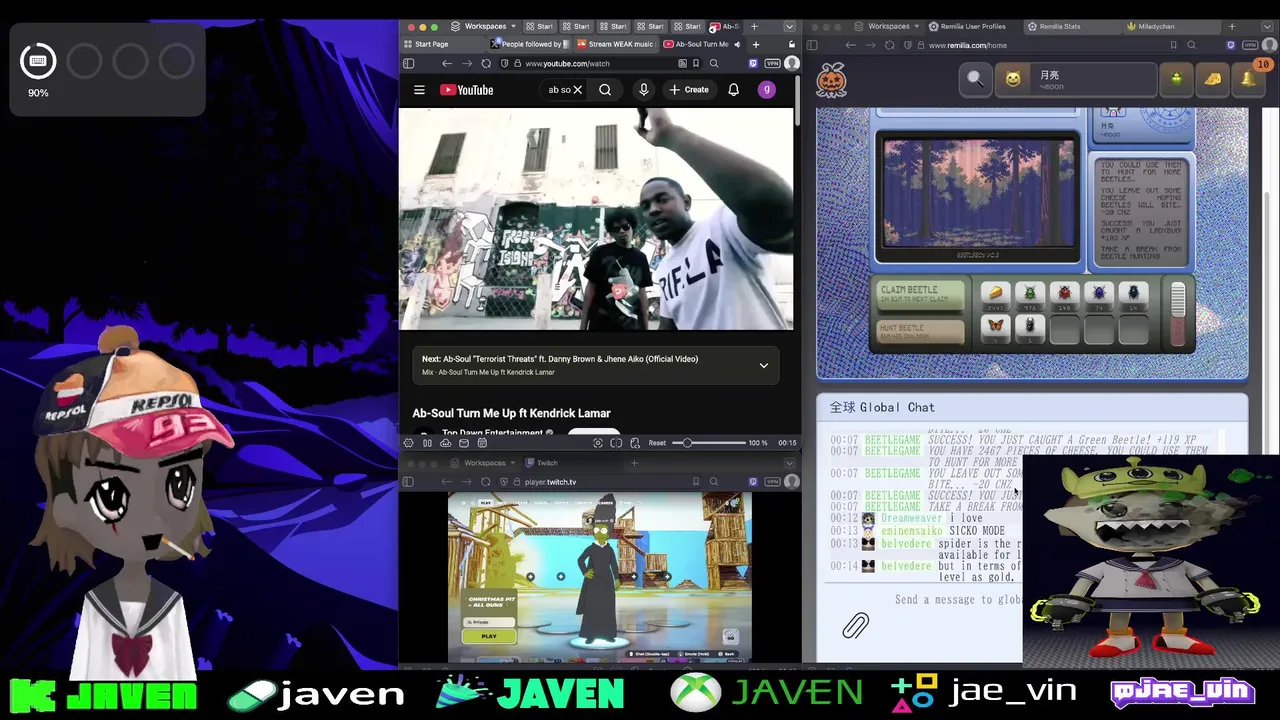Image resolution: width=1280 pixels, height=720 pixels.
Task: Reload the YouTube page
Action: [486, 63]
